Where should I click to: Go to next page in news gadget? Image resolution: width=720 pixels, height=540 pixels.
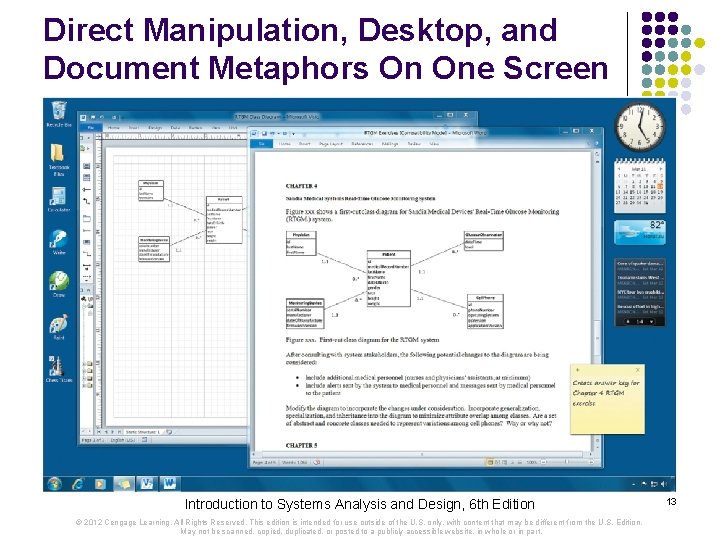coord(652,322)
